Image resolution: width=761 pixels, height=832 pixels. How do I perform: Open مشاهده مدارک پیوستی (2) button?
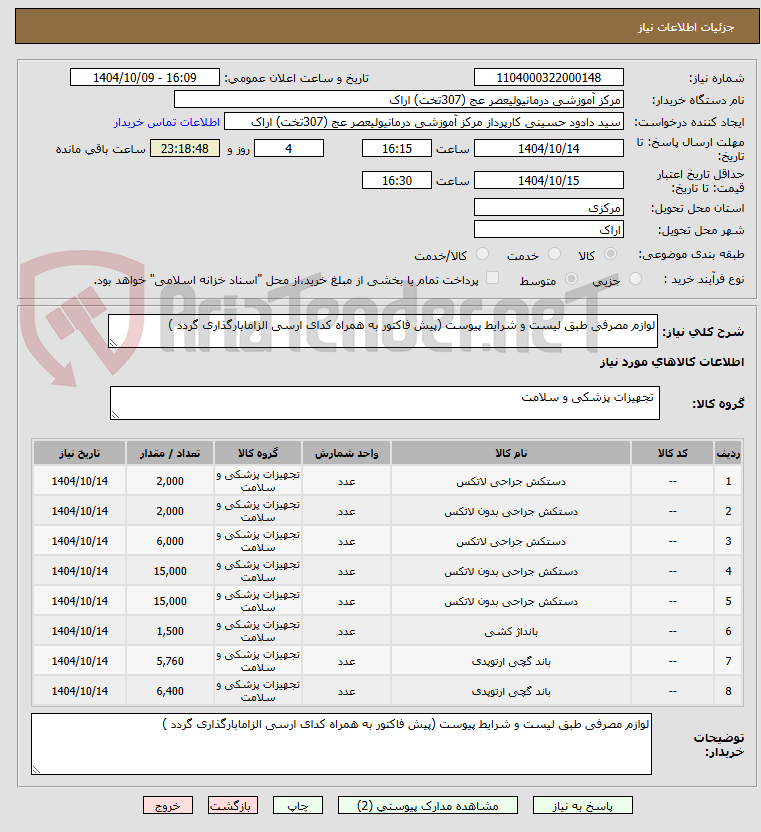coord(428,805)
